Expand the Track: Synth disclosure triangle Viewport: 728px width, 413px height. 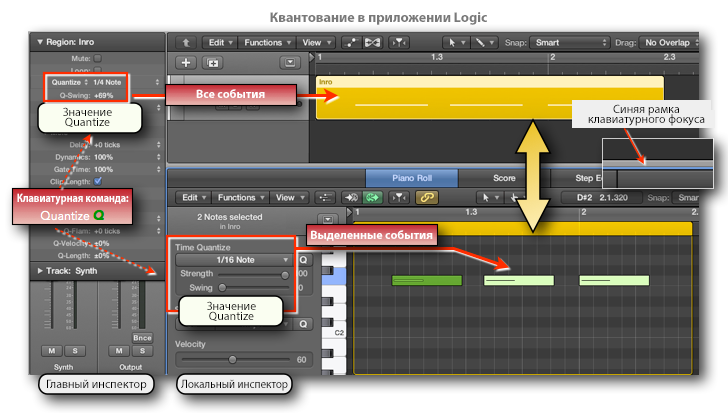pos(40,271)
